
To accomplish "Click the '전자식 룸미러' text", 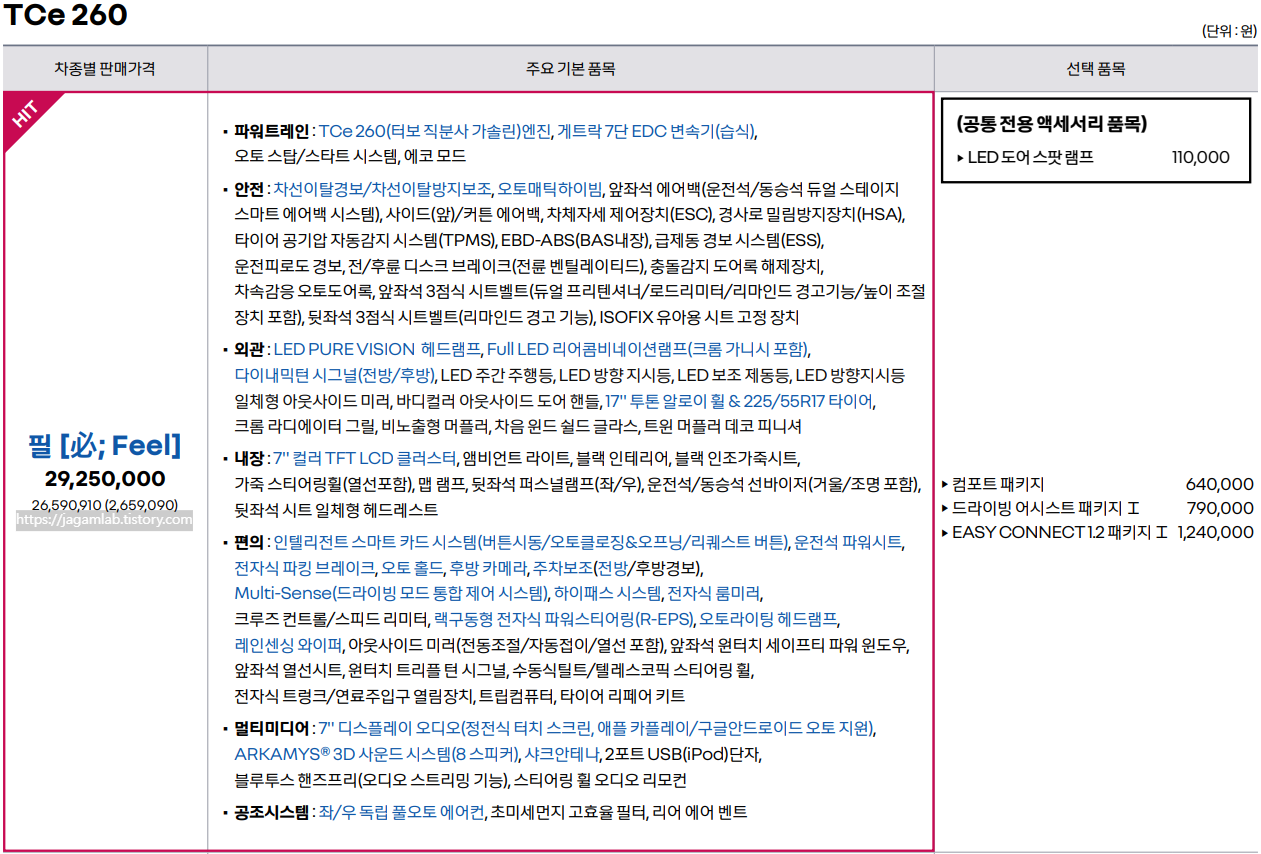I will coord(712,593).
